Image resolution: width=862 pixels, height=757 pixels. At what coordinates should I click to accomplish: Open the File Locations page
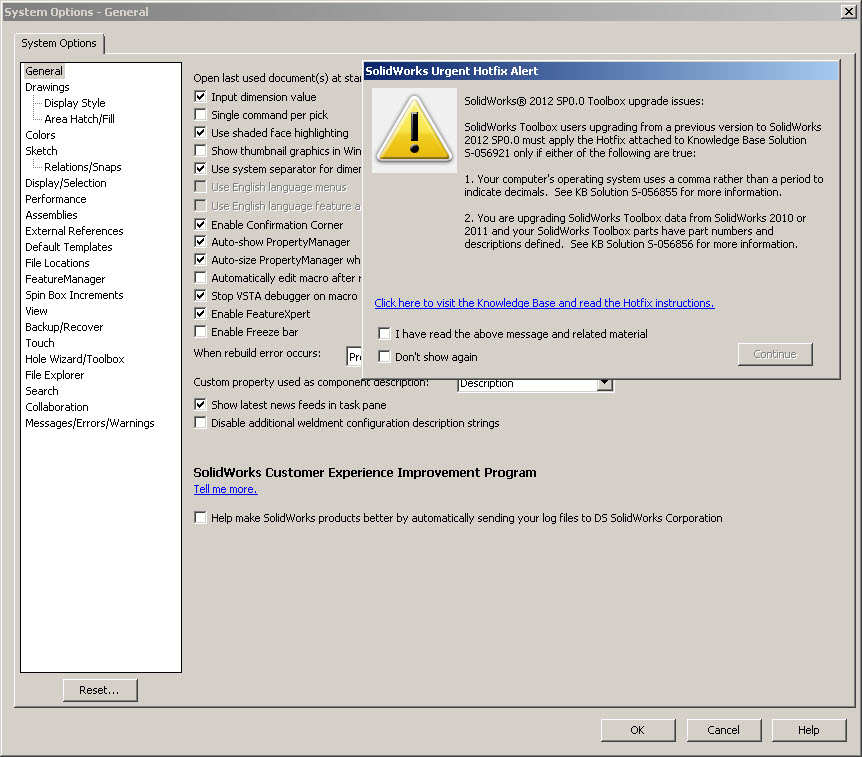(57, 263)
